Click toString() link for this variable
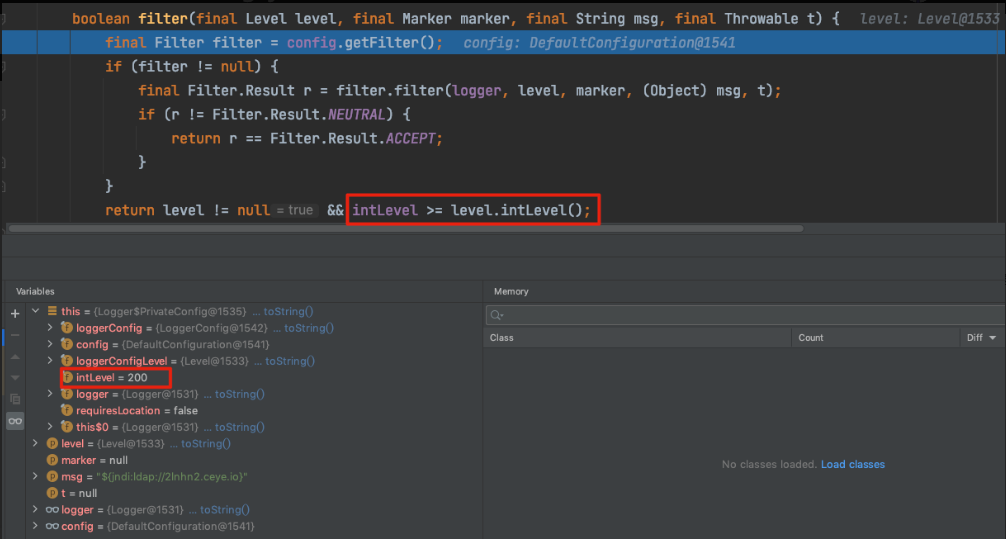The height and width of the screenshot is (539, 1006). (288, 311)
